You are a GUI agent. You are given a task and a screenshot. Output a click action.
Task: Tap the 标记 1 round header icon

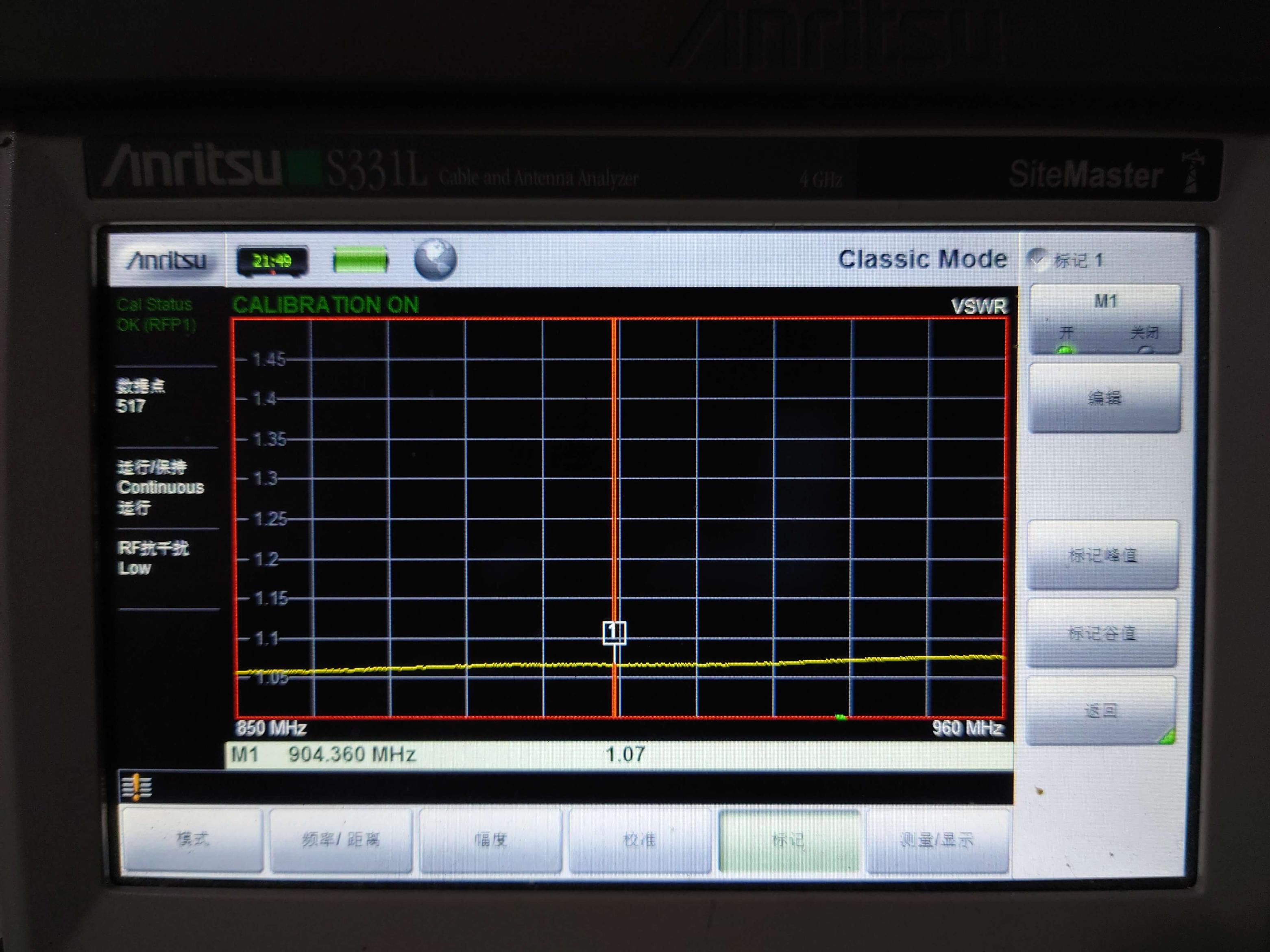(x=1037, y=259)
